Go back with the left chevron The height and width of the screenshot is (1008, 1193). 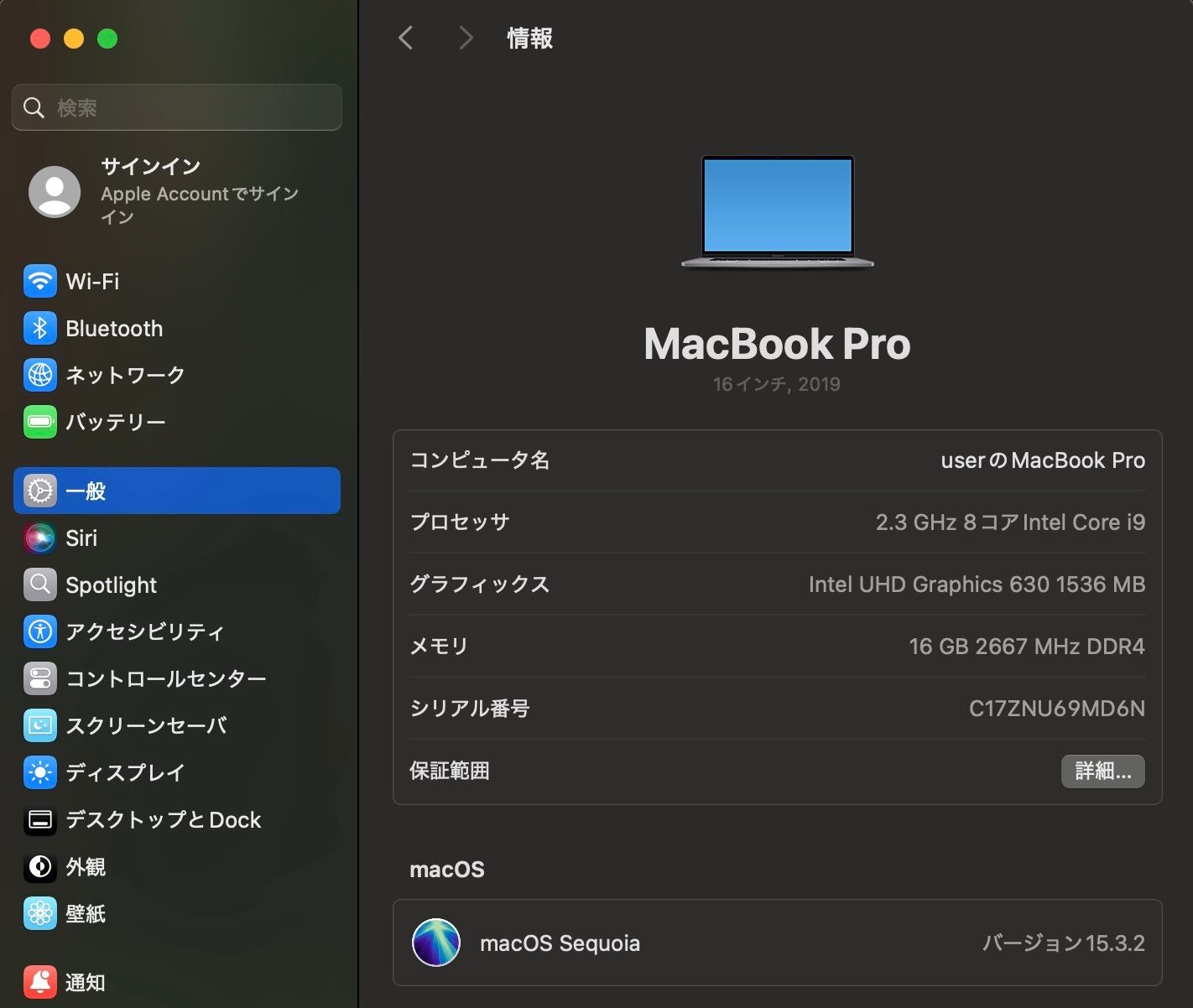click(x=406, y=38)
